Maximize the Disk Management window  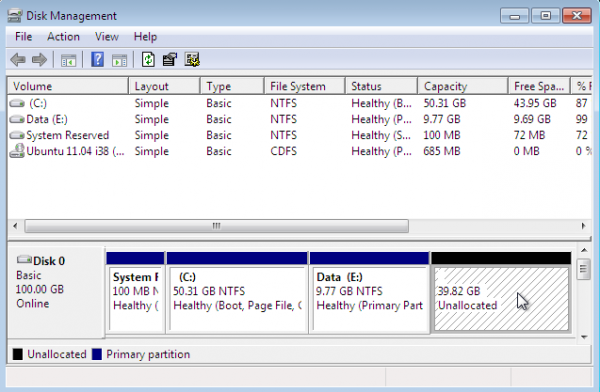545,16
